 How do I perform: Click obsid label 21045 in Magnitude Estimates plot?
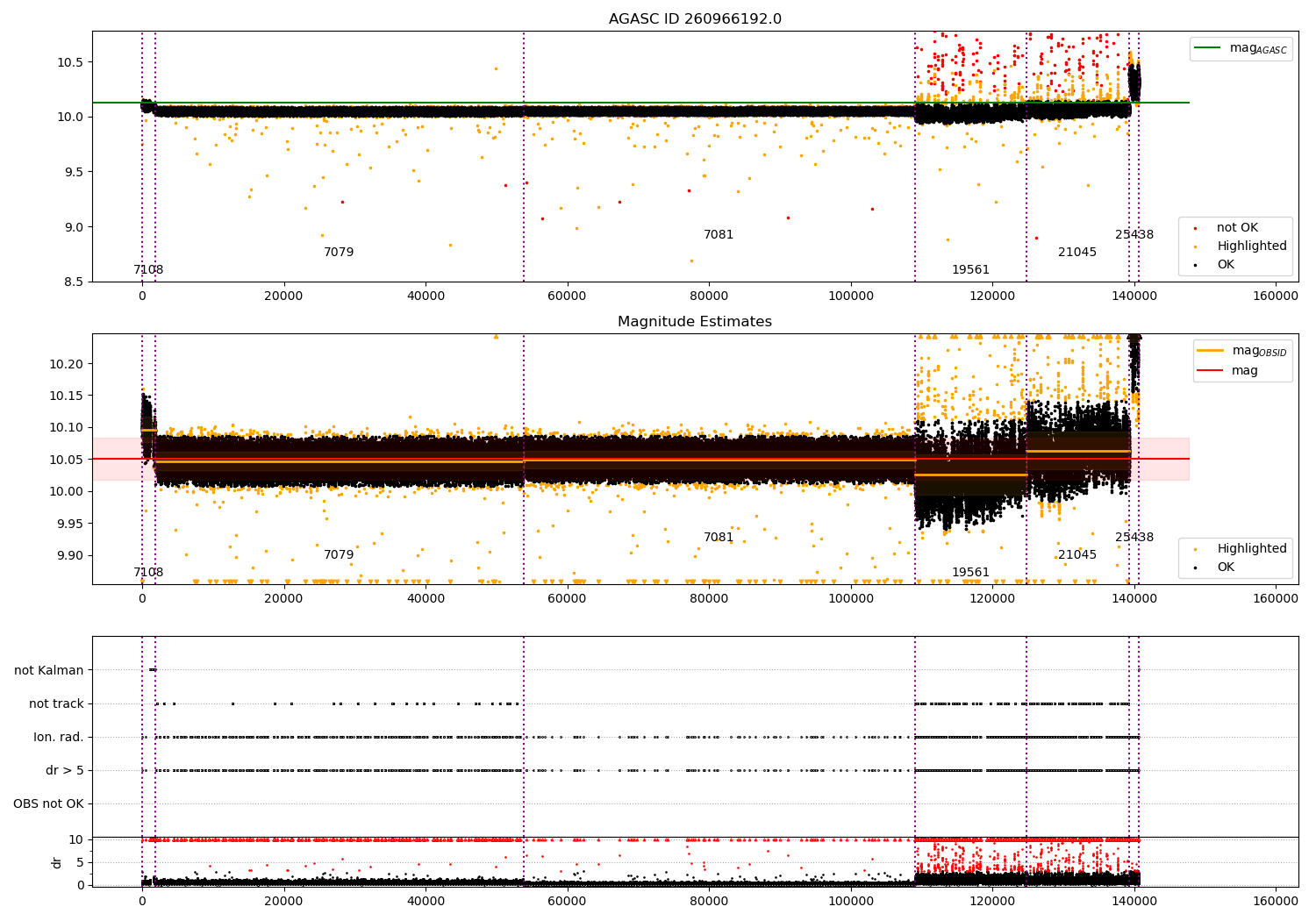(x=1077, y=555)
